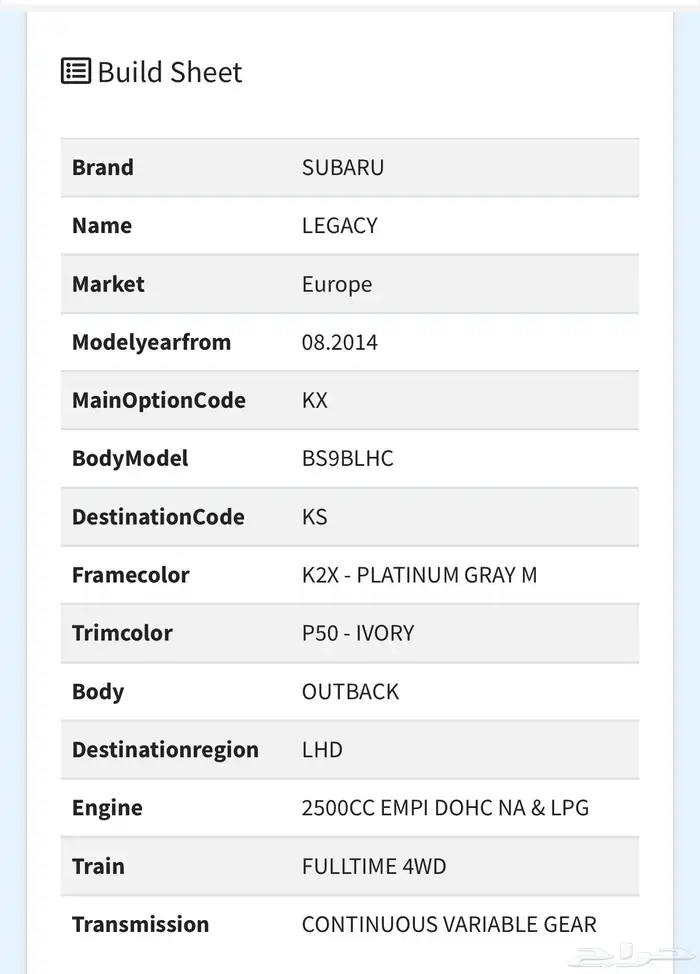The width and height of the screenshot is (700, 974).
Task: Click the Build Sheet heading
Action: 170,72
